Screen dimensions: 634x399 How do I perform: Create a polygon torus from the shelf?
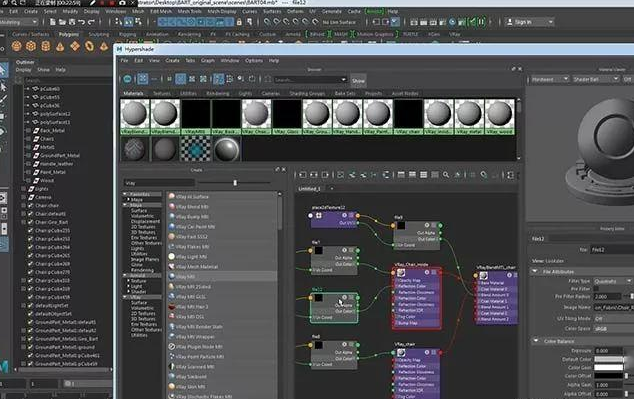[89, 46]
